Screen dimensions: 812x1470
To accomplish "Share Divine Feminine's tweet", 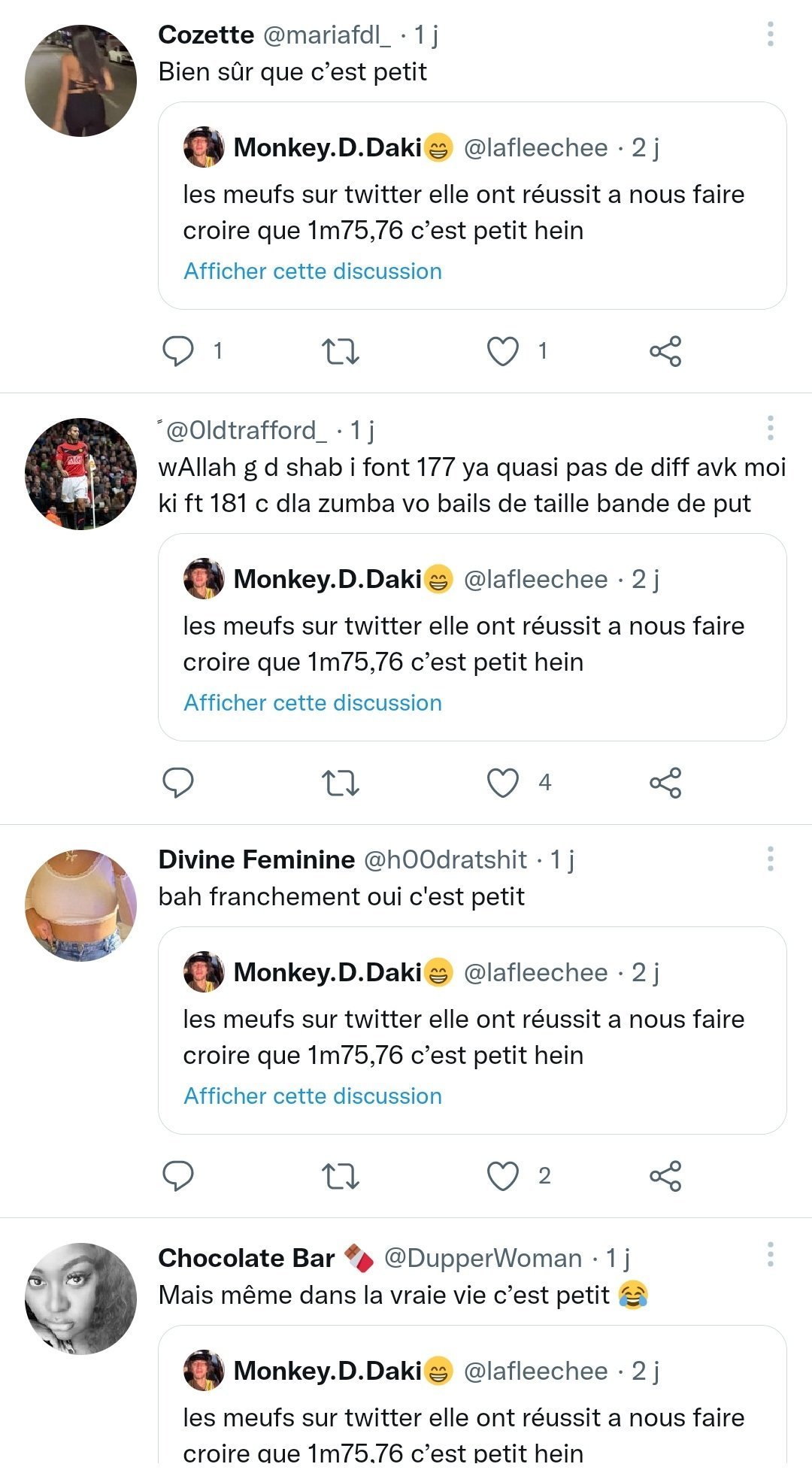I will coord(665,1176).
